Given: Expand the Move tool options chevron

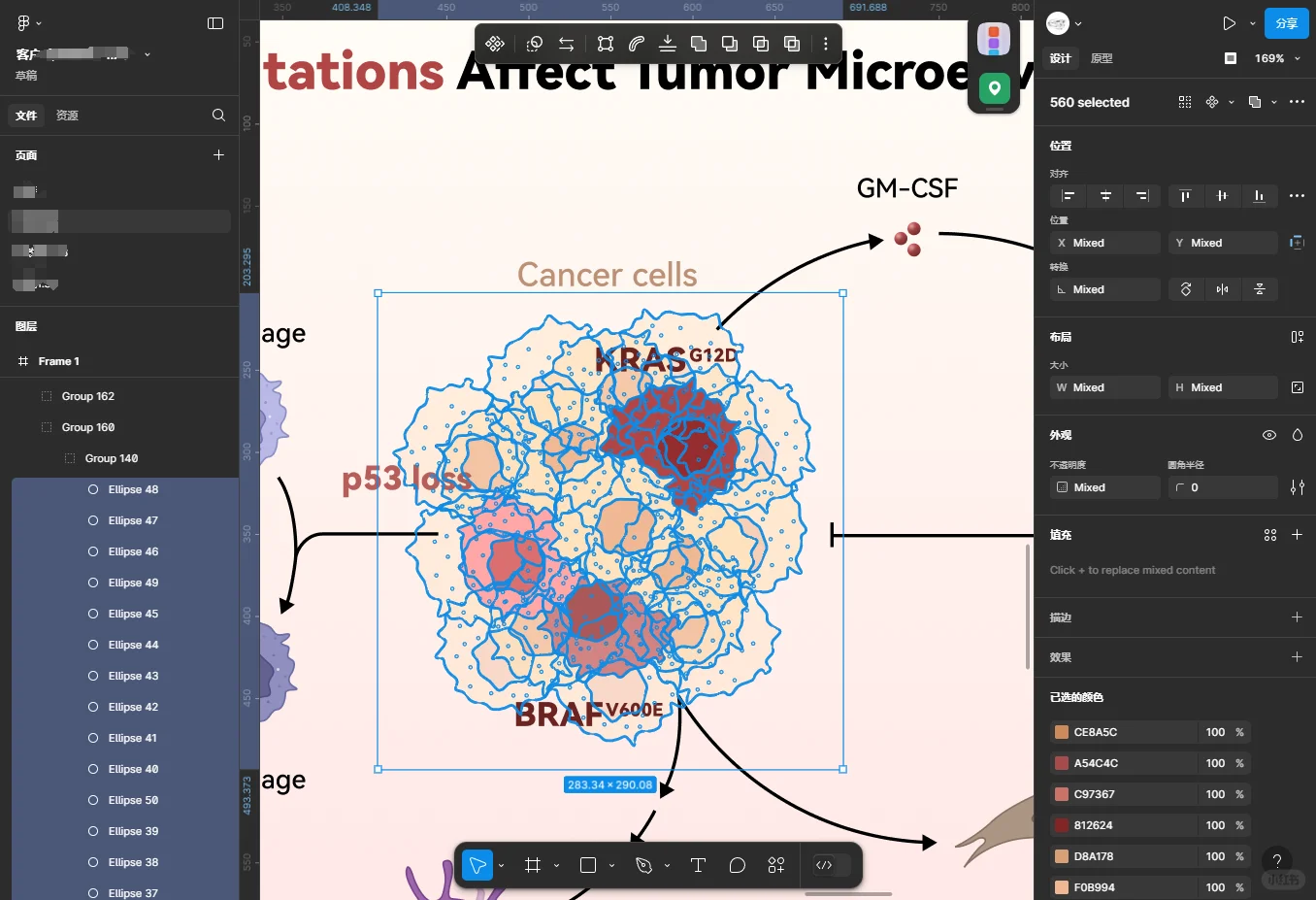Looking at the screenshot, I should click(x=501, y=865).
